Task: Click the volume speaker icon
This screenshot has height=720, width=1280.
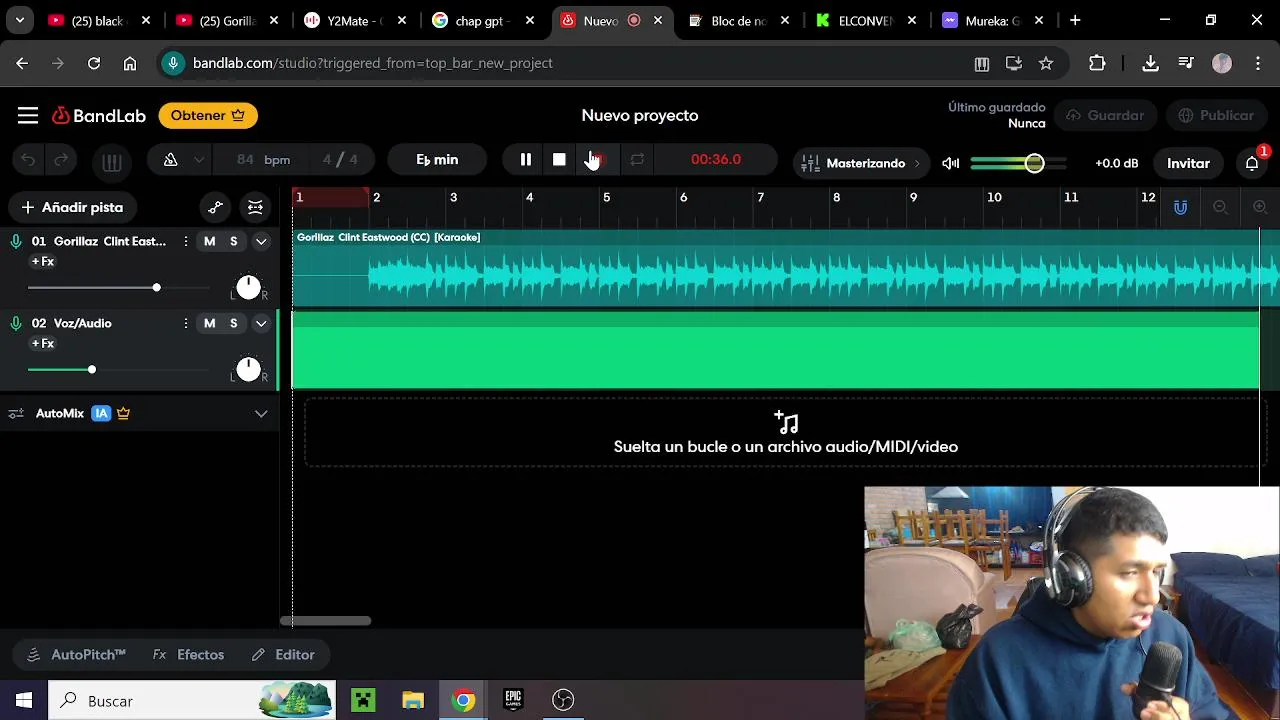Action: [x=951, y=163]
